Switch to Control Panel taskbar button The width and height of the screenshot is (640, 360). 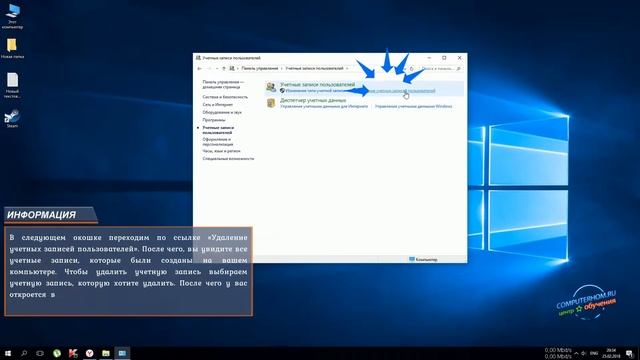coord(122,353)
